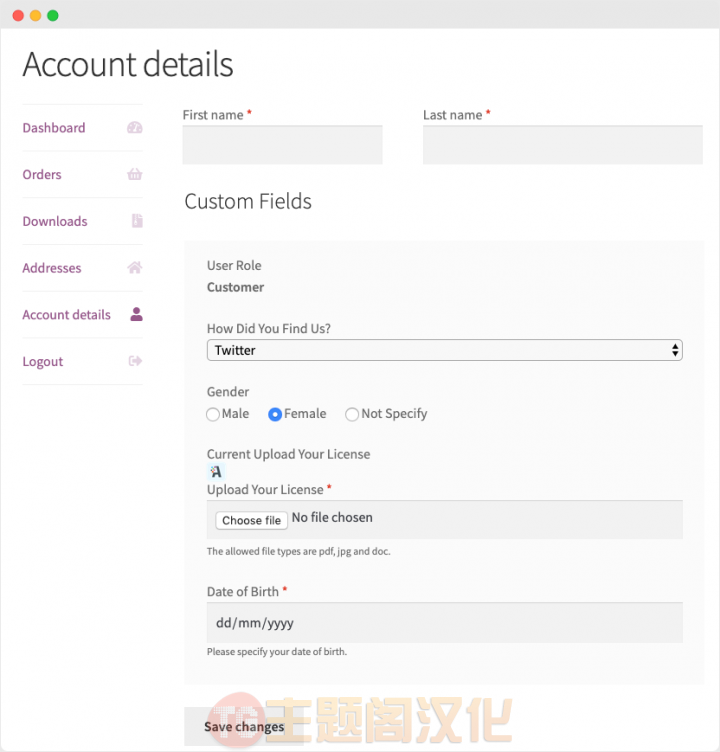Click the Addresses house icon
The image size is (720, 752).
coord(135,268)
